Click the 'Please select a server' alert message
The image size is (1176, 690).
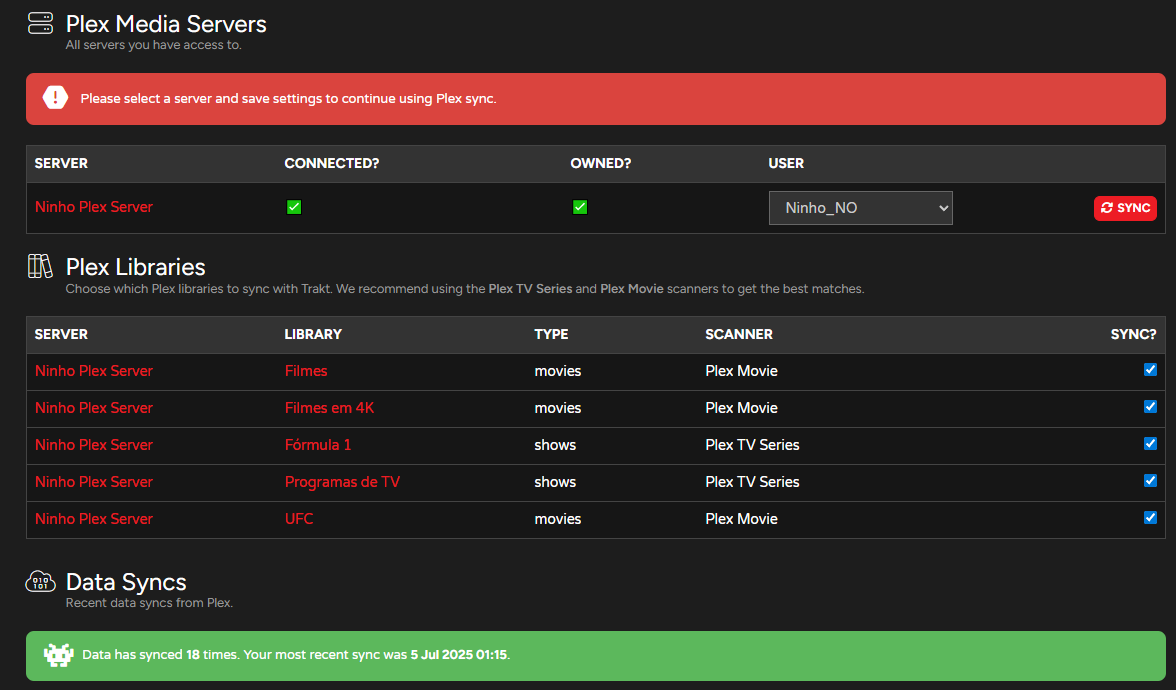pyautogui.click(x=288, y=99)
